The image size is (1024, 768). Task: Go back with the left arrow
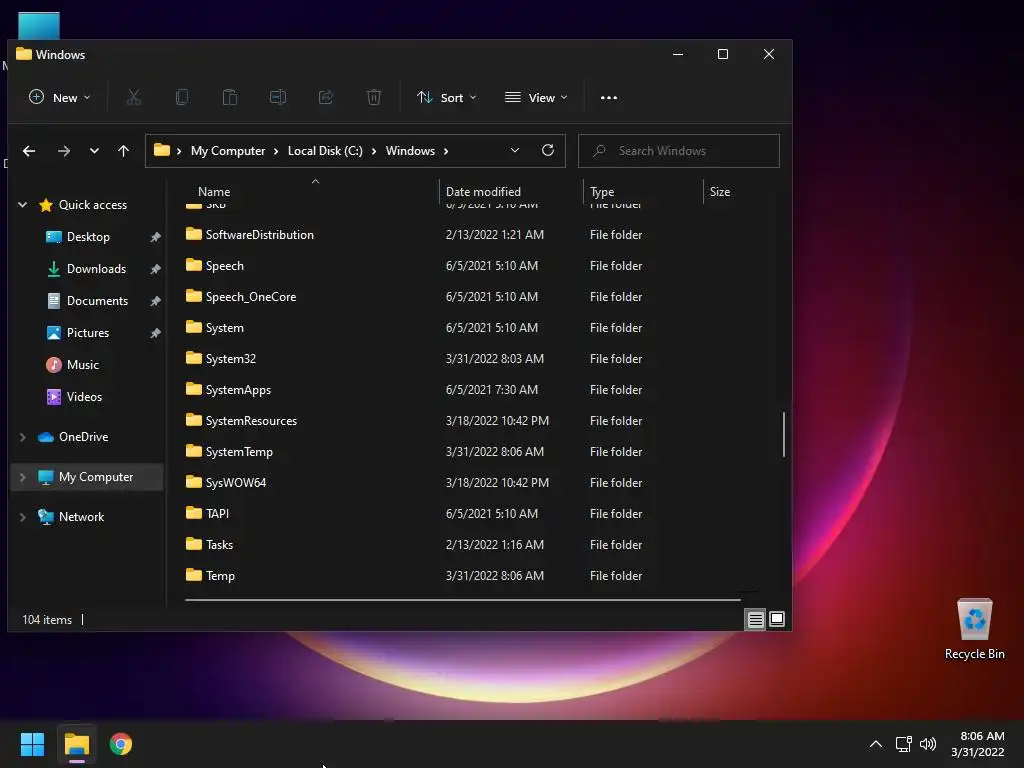click(29, 151)
